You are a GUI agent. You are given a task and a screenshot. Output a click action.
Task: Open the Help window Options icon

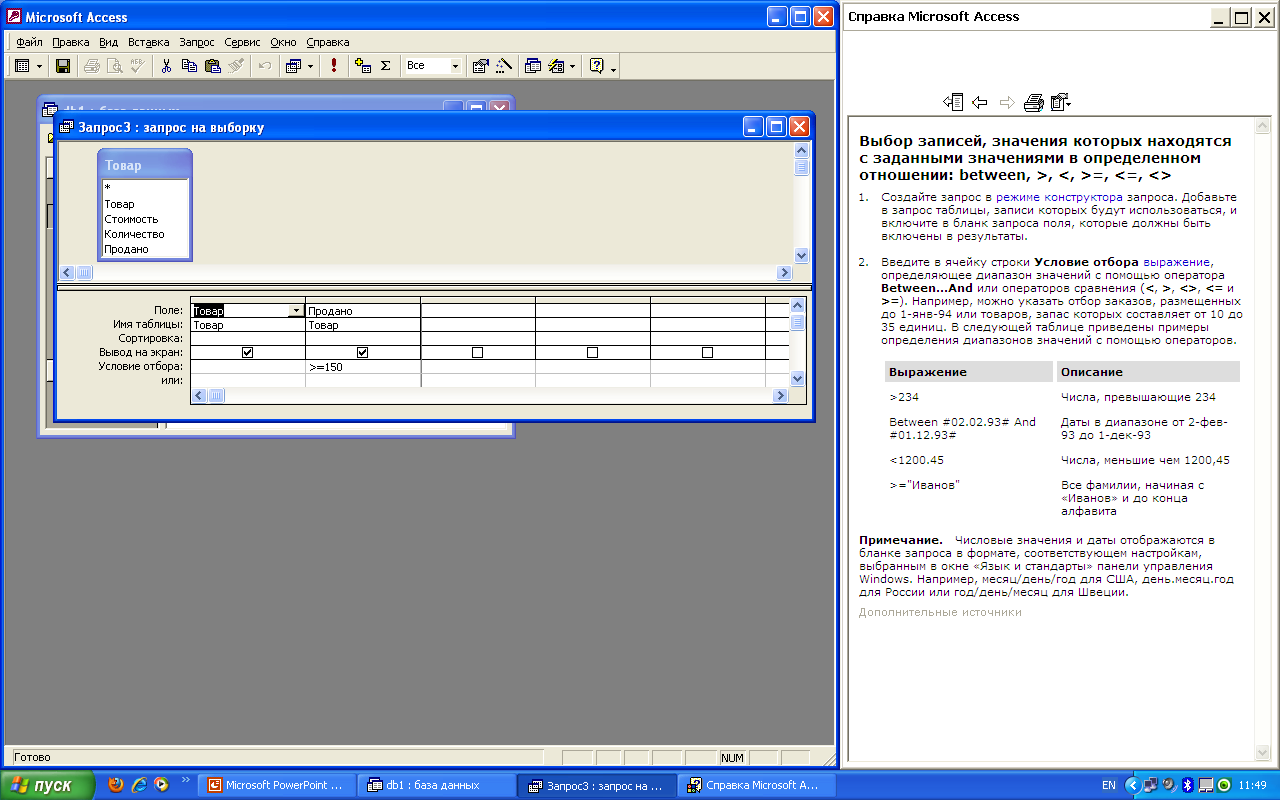[1061, 102]
